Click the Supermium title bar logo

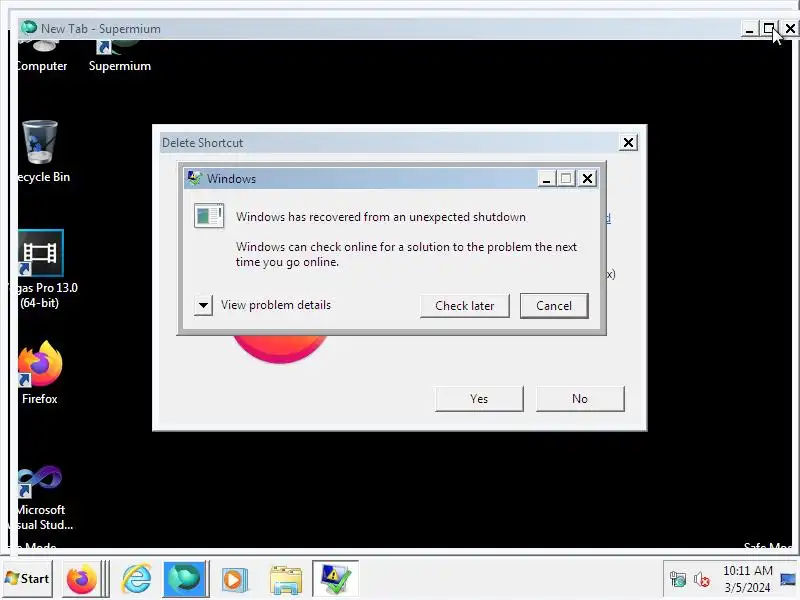click(x=29, y=28)
